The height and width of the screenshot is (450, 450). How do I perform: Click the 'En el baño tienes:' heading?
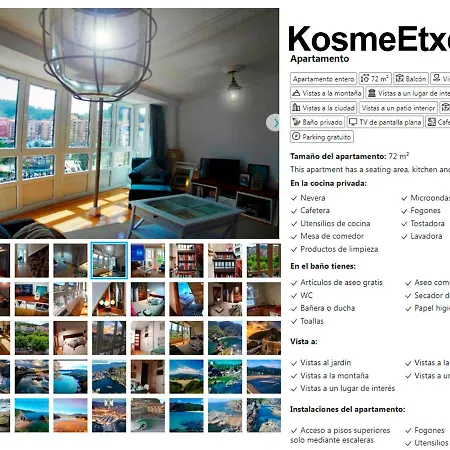(x=323, y=266)
